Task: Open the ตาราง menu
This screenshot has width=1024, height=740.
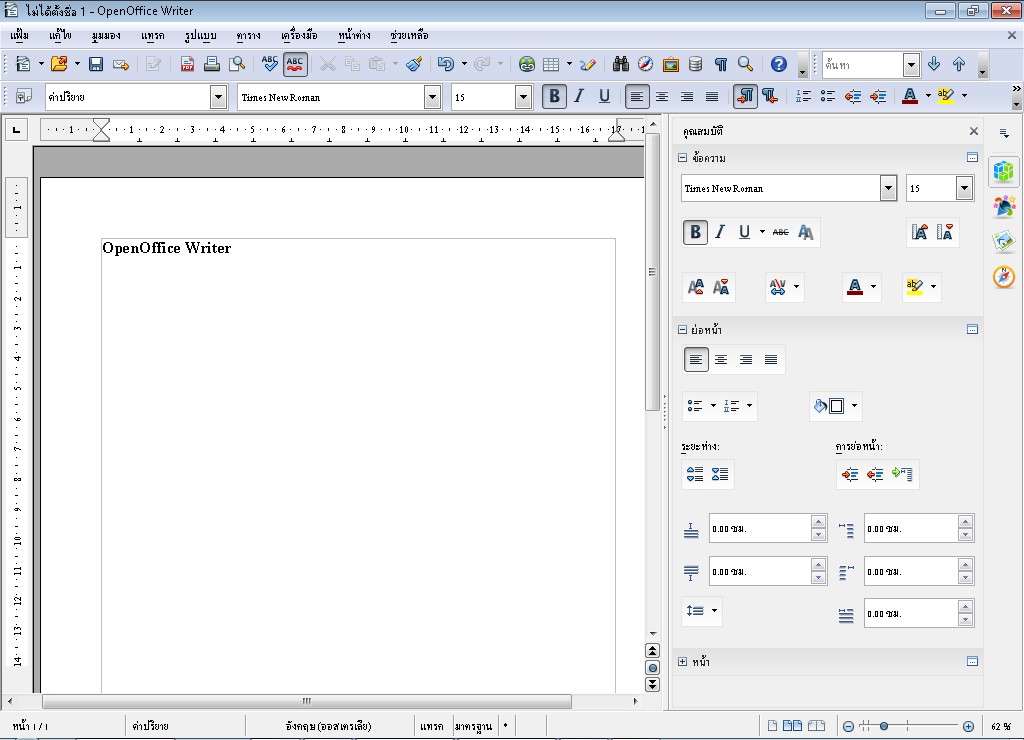Action: click(x=248, y=35)
